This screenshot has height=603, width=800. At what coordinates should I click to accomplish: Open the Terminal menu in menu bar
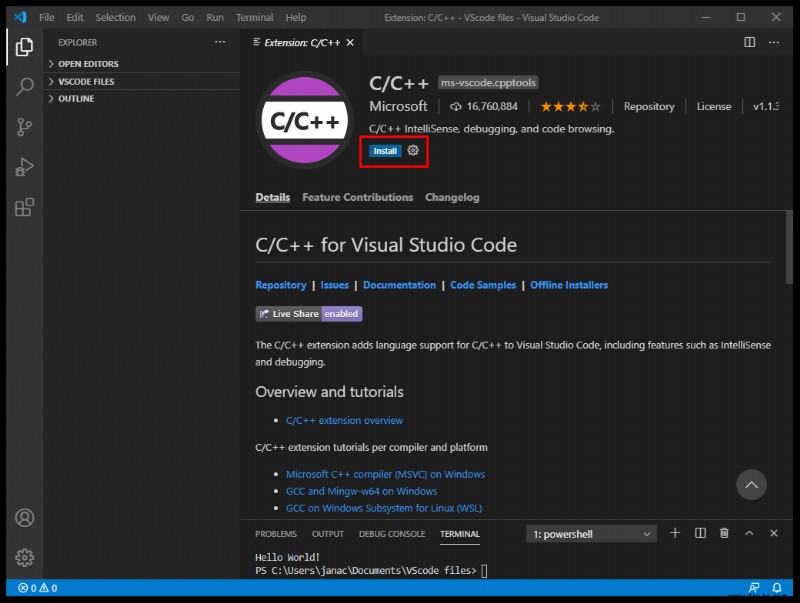click(x=254, y=17)
